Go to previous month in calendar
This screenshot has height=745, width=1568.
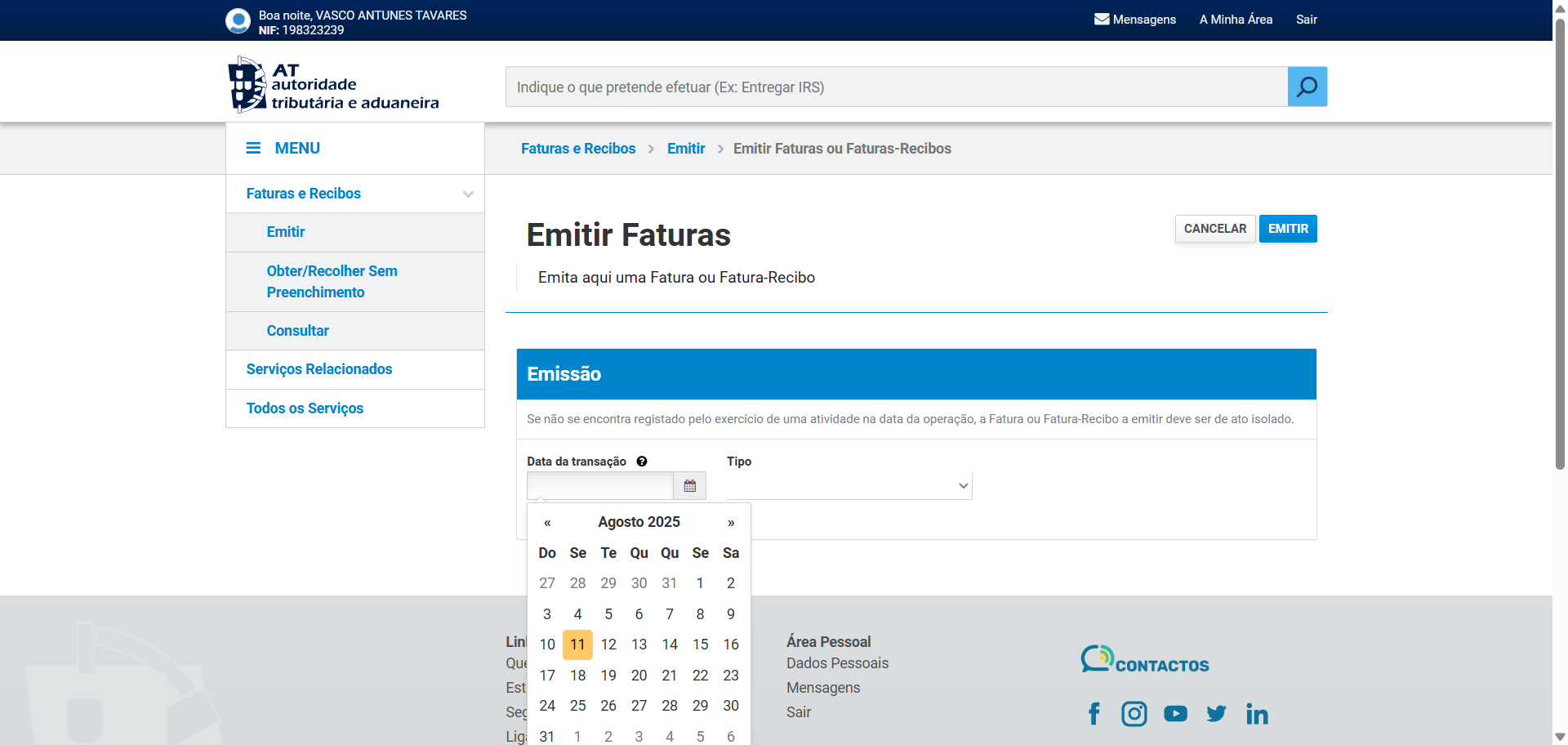coord(547,523)
